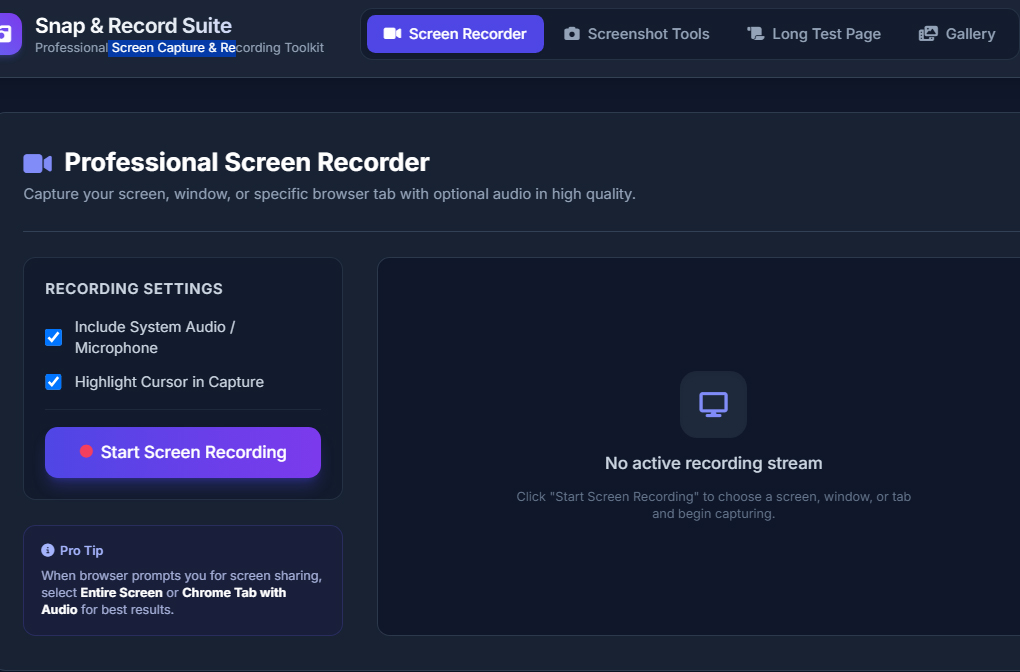Click the 'Include System Audio / Microphone' label

point(155,338)
